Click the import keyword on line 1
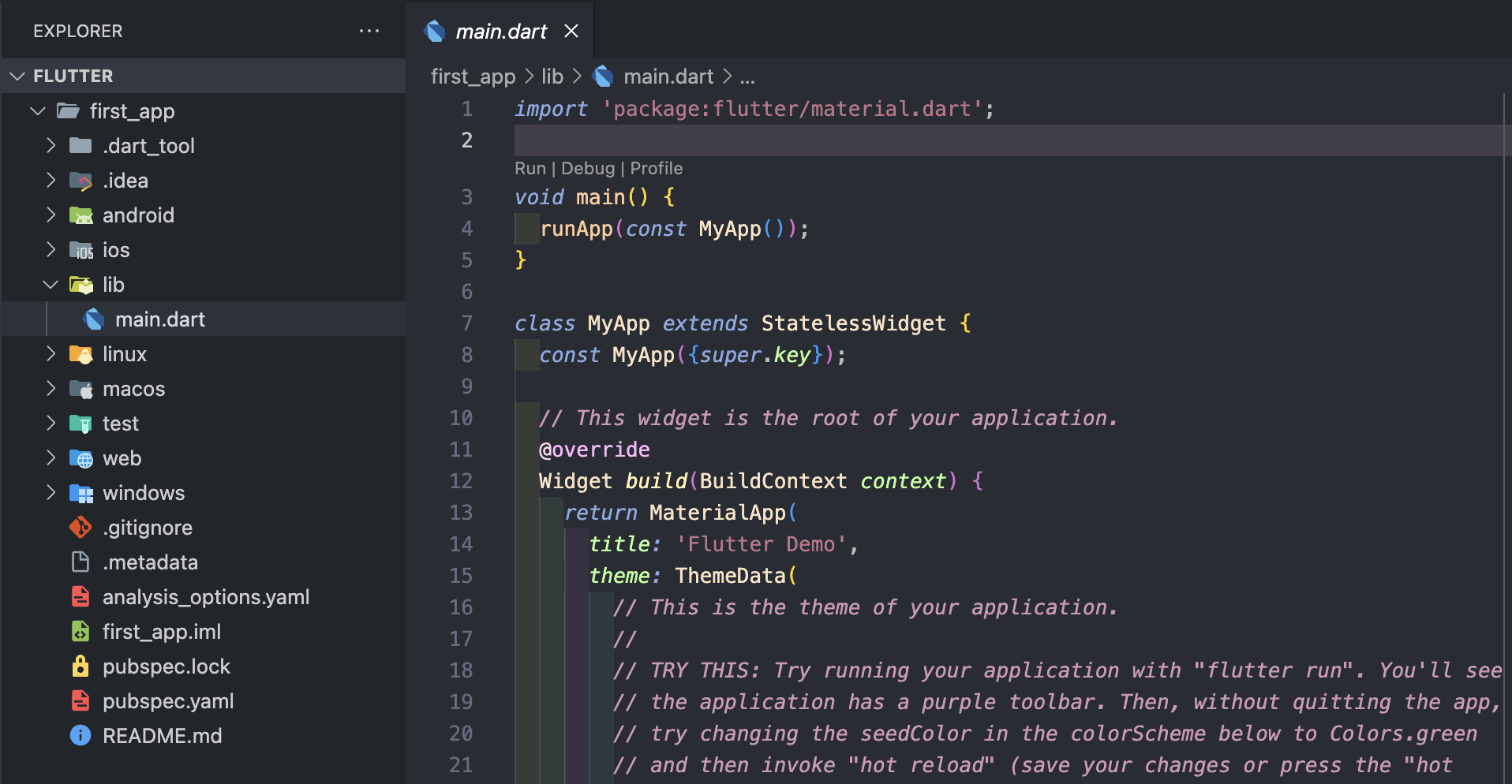This screenshot has height=784, width=1512. pos(551,109)
